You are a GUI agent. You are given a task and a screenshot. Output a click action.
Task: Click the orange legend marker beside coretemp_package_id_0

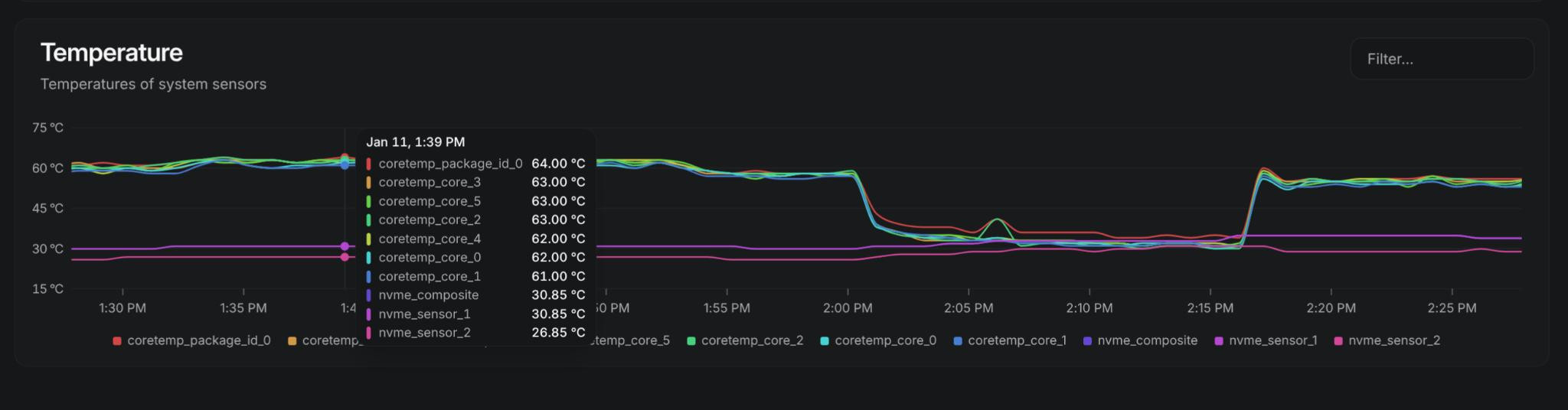click(x=292, y=341)
